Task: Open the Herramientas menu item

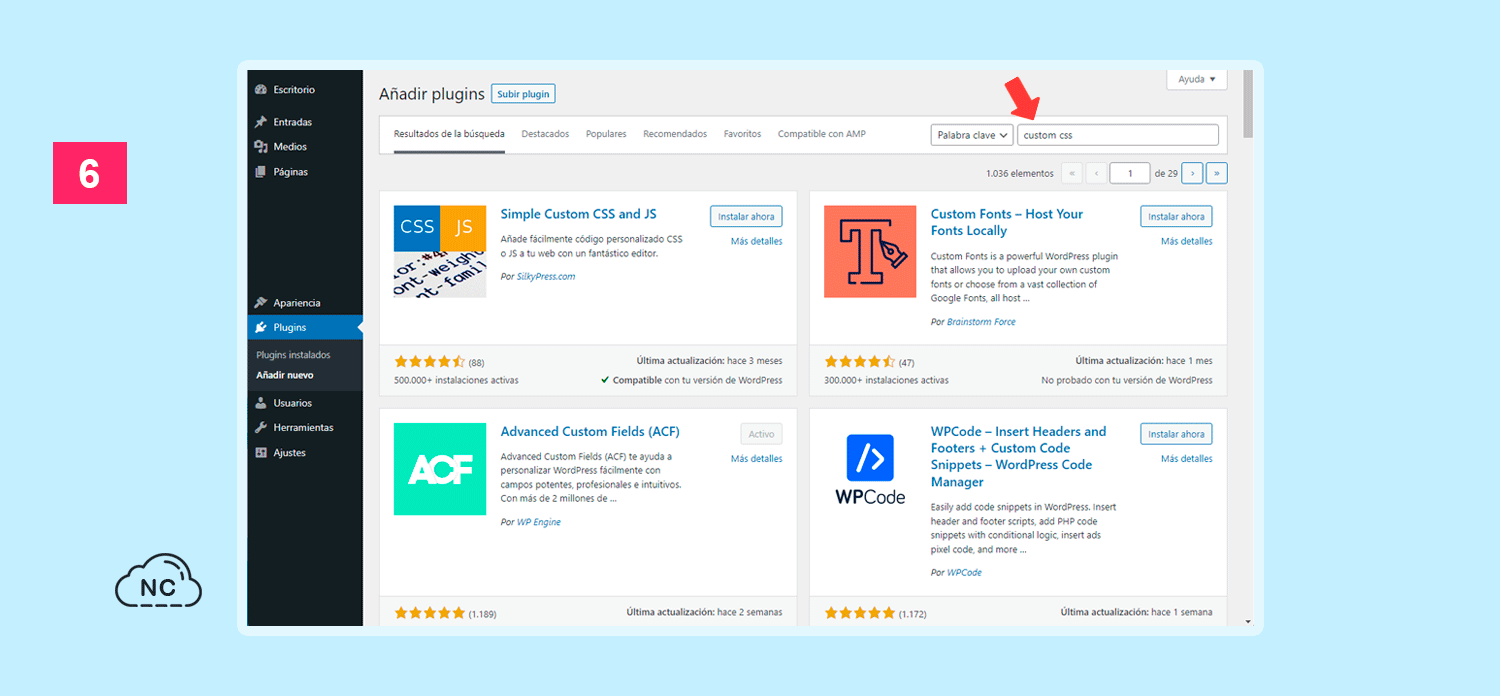Action: (305, 428)
